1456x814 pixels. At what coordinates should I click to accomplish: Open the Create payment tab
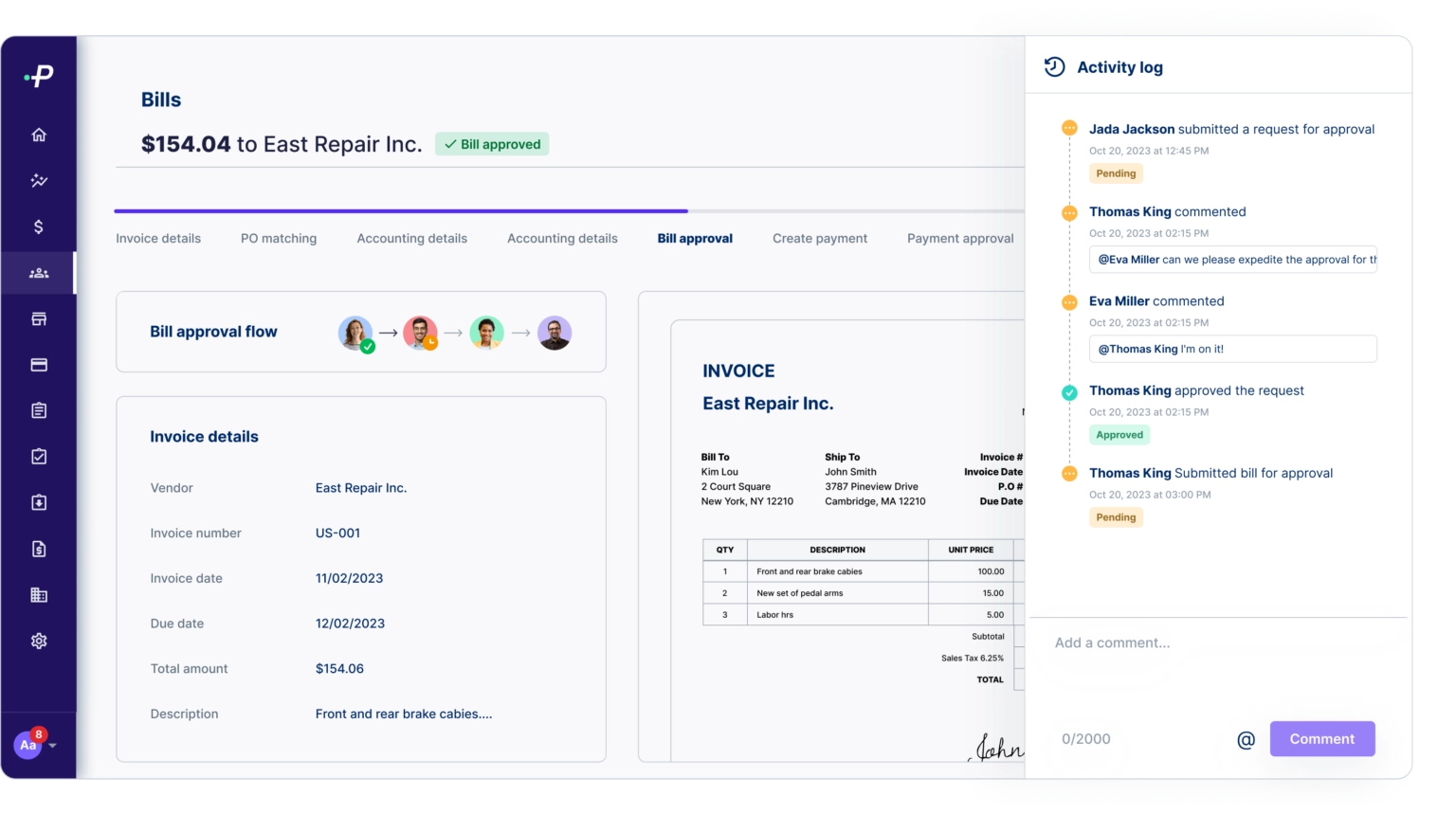pos(820,239)
